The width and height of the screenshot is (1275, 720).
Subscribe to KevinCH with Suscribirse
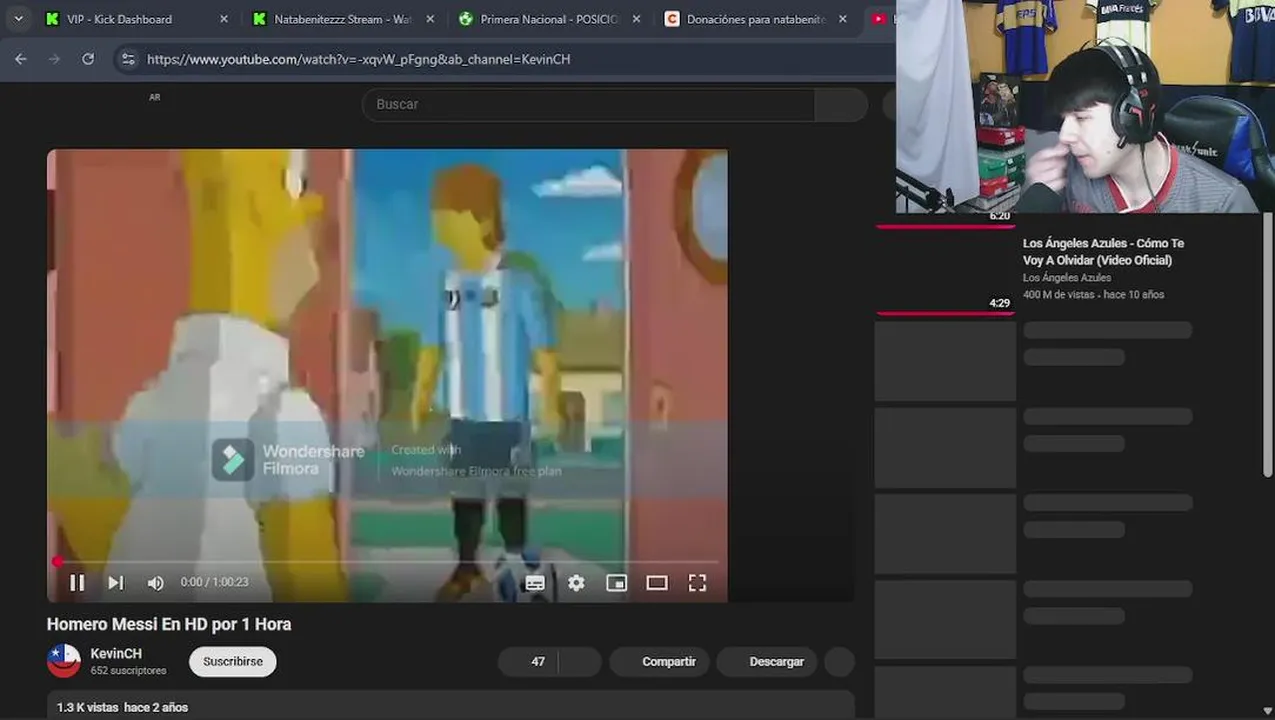click(233, 662)
